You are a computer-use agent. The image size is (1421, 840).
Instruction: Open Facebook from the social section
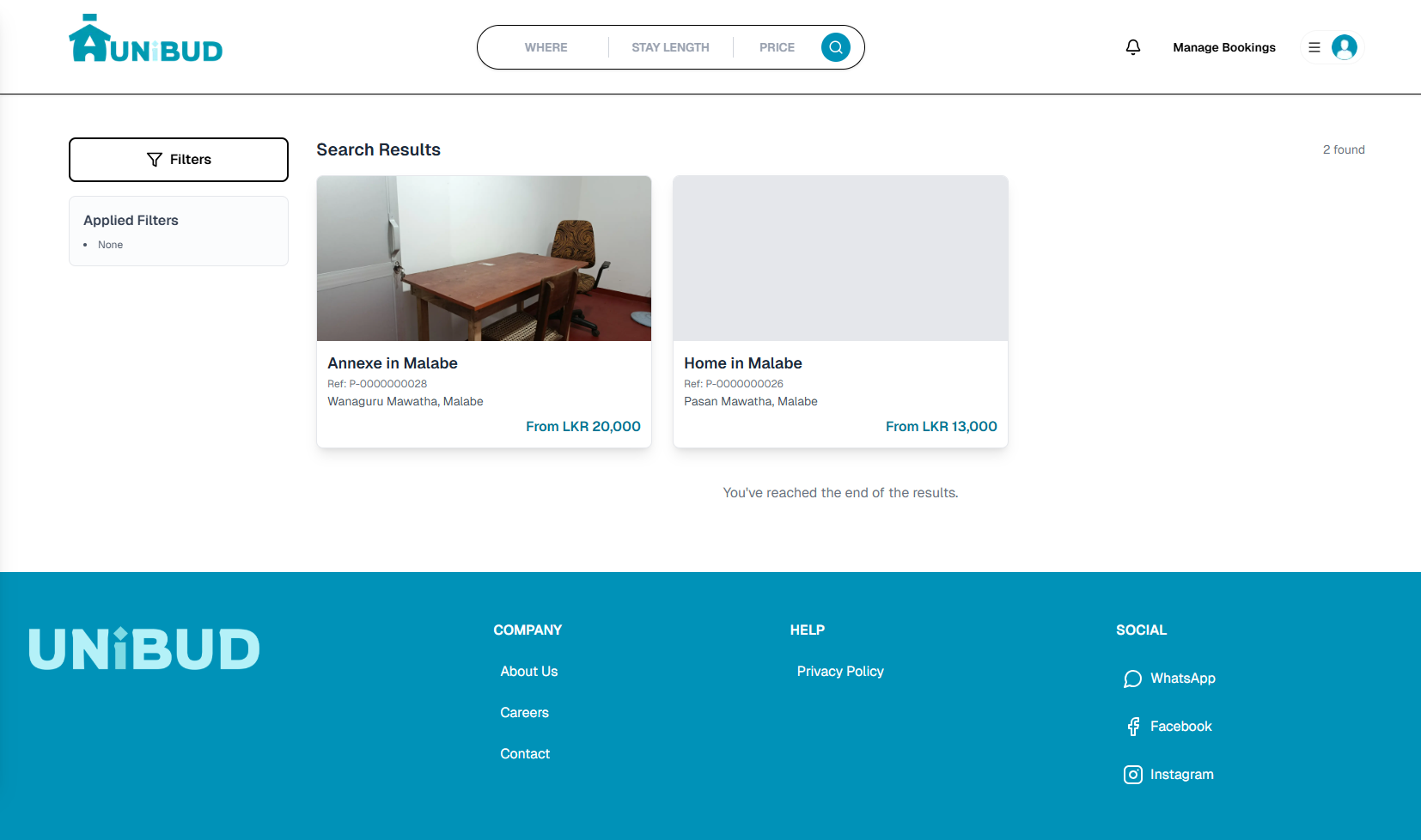(x=1132, y=726)
